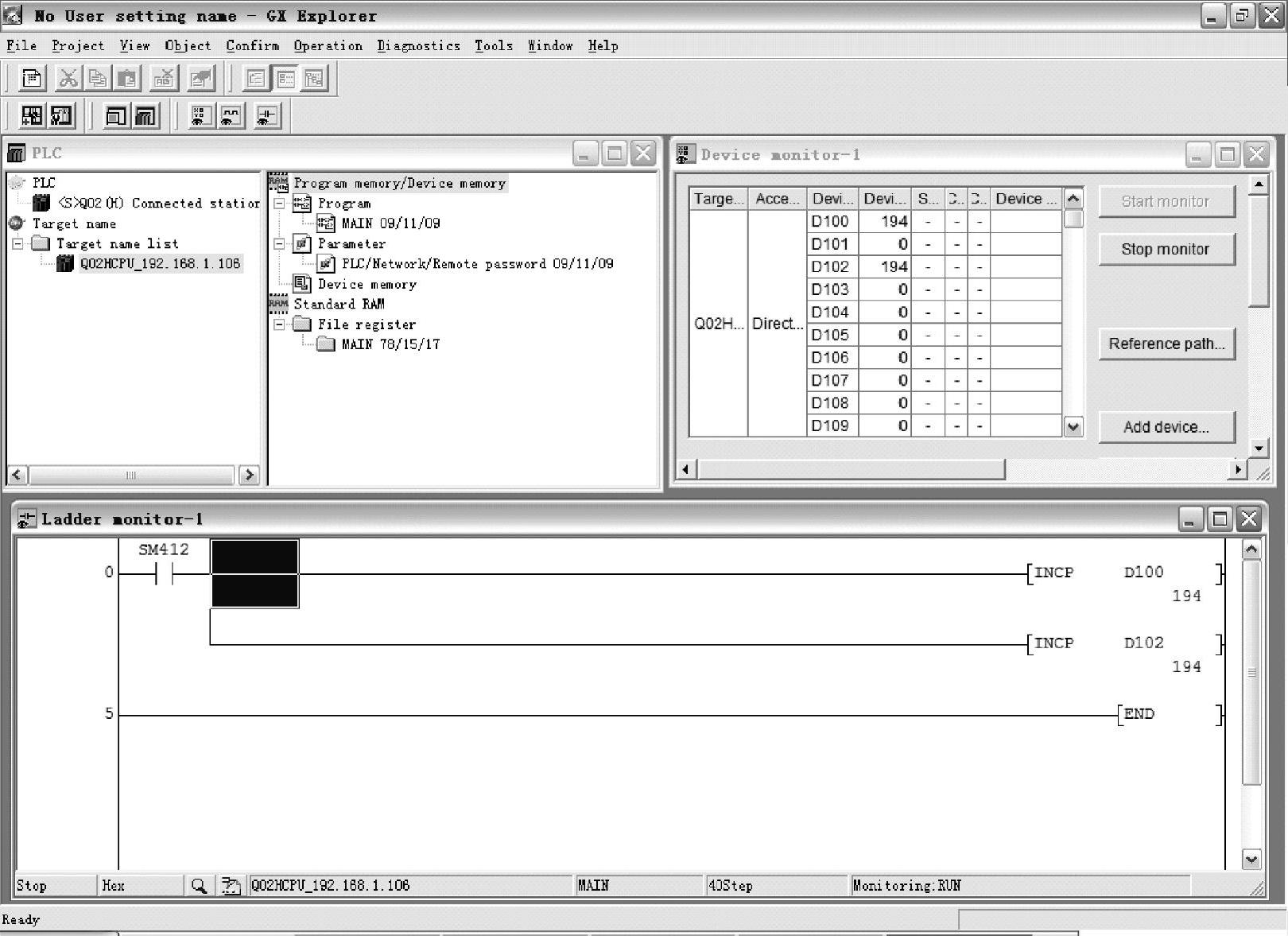Select MAIN 09/11/09 program file

[x=390, y=223]
